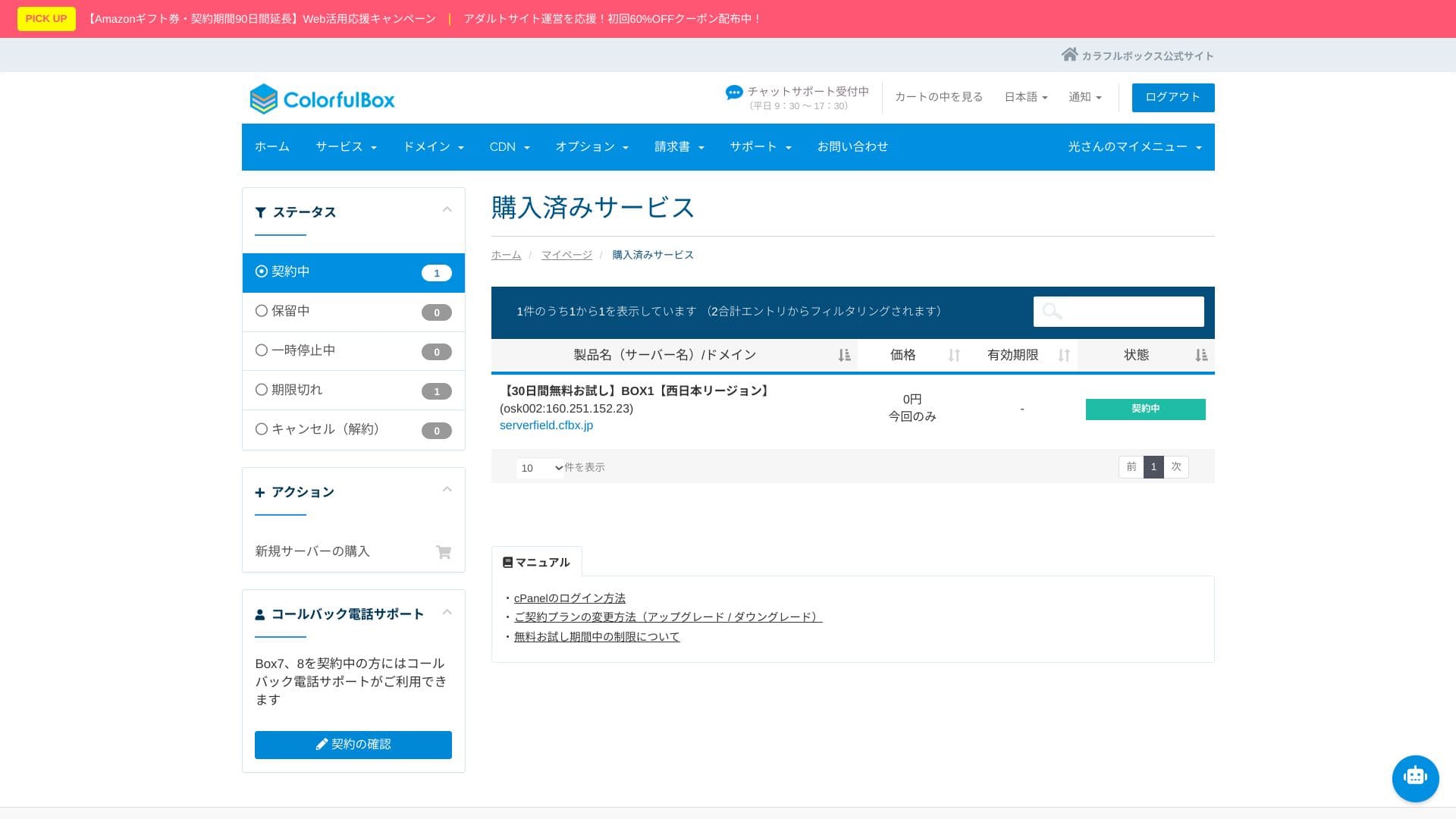The height and width of the screenshot is (819, 1456).
Task: Click the ColorfulBox logo
Action: (322, 99)
